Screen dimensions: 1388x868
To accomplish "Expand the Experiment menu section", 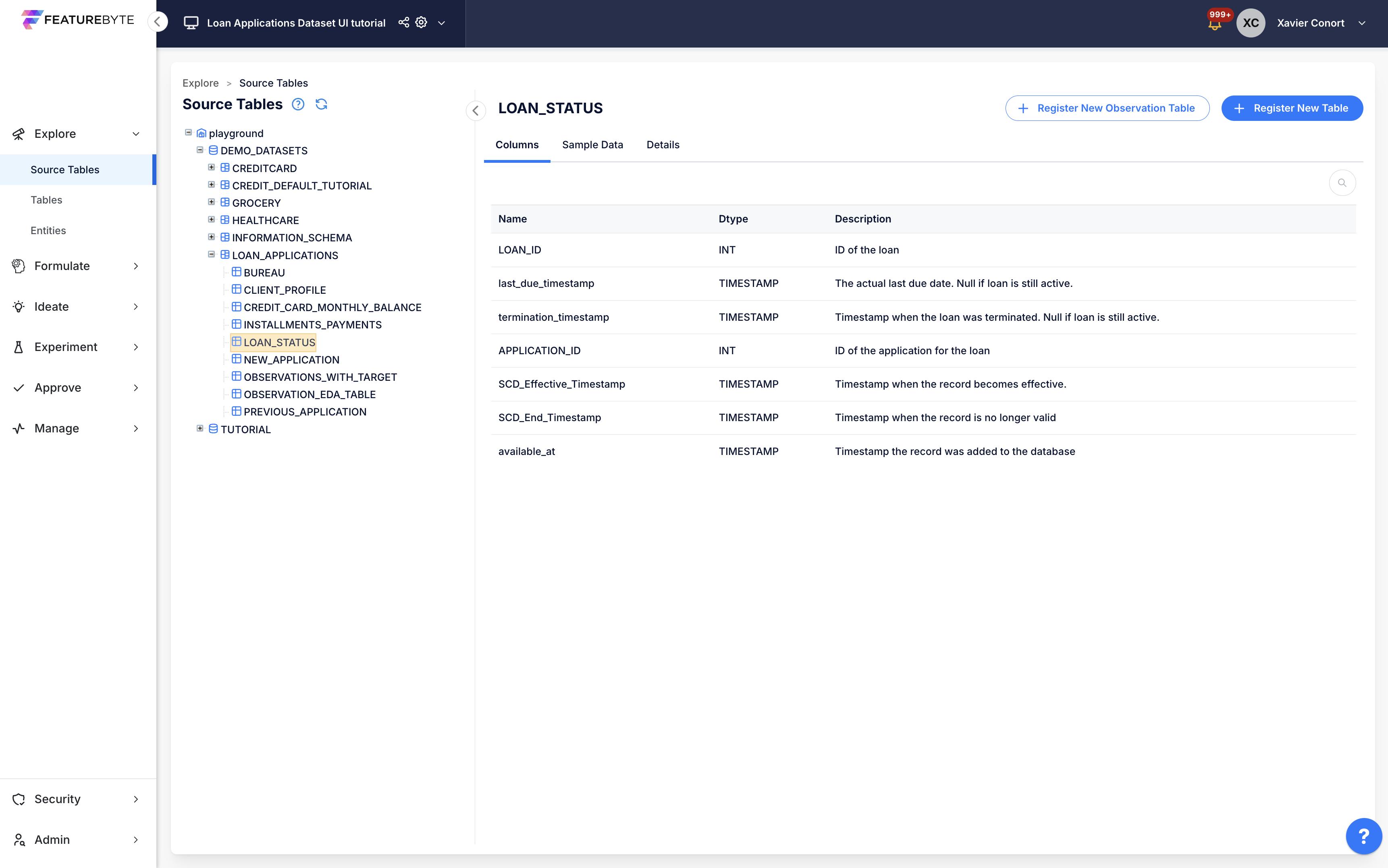I will click(x=136, y=347).
